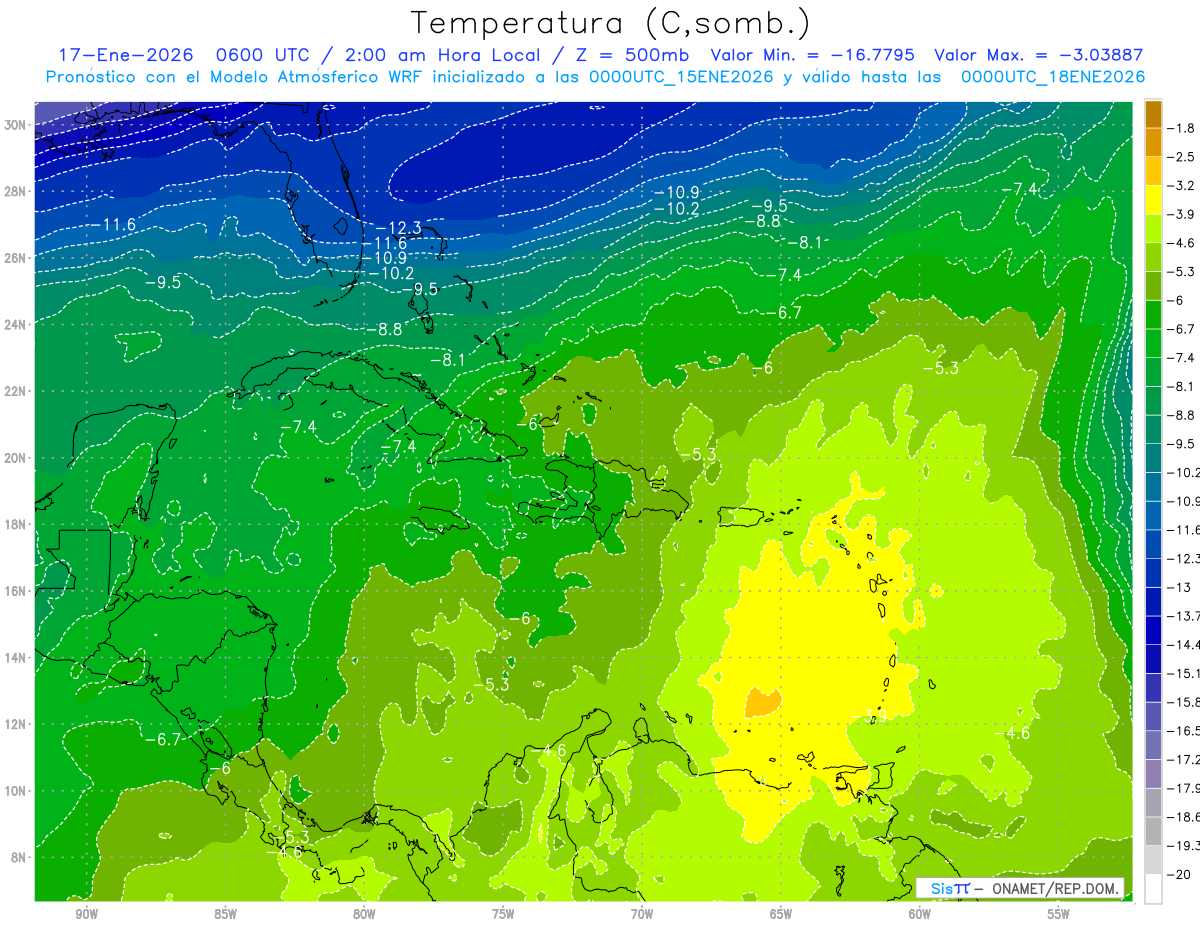1200x927 pixels.
Task: Click the "30N" latitude axis label
Action: [x=15, y=124]
